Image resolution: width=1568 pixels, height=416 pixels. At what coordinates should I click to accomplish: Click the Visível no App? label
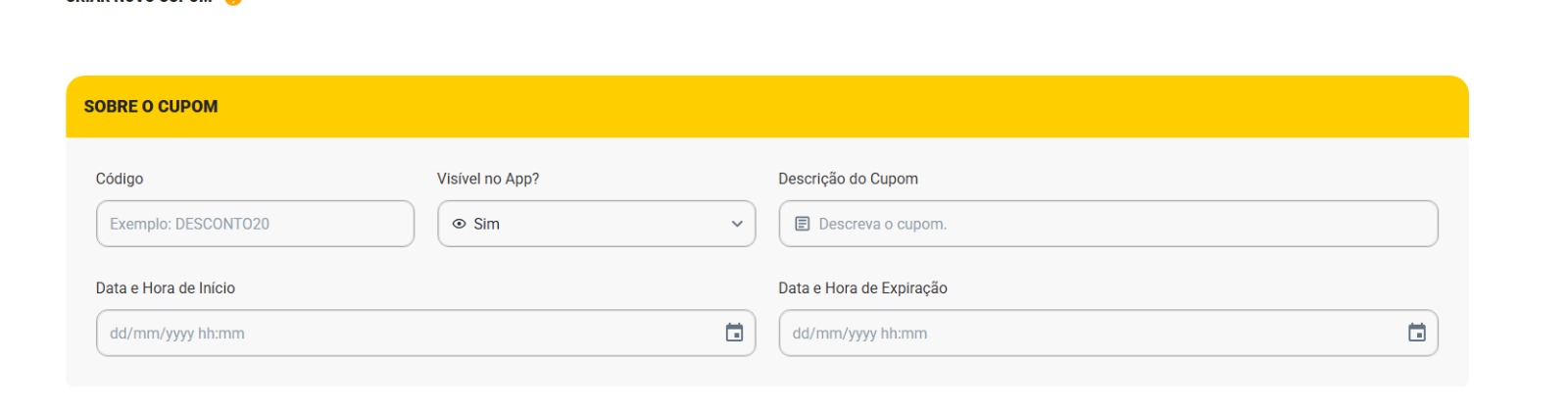pyautogui.click(x=488, y=179)
